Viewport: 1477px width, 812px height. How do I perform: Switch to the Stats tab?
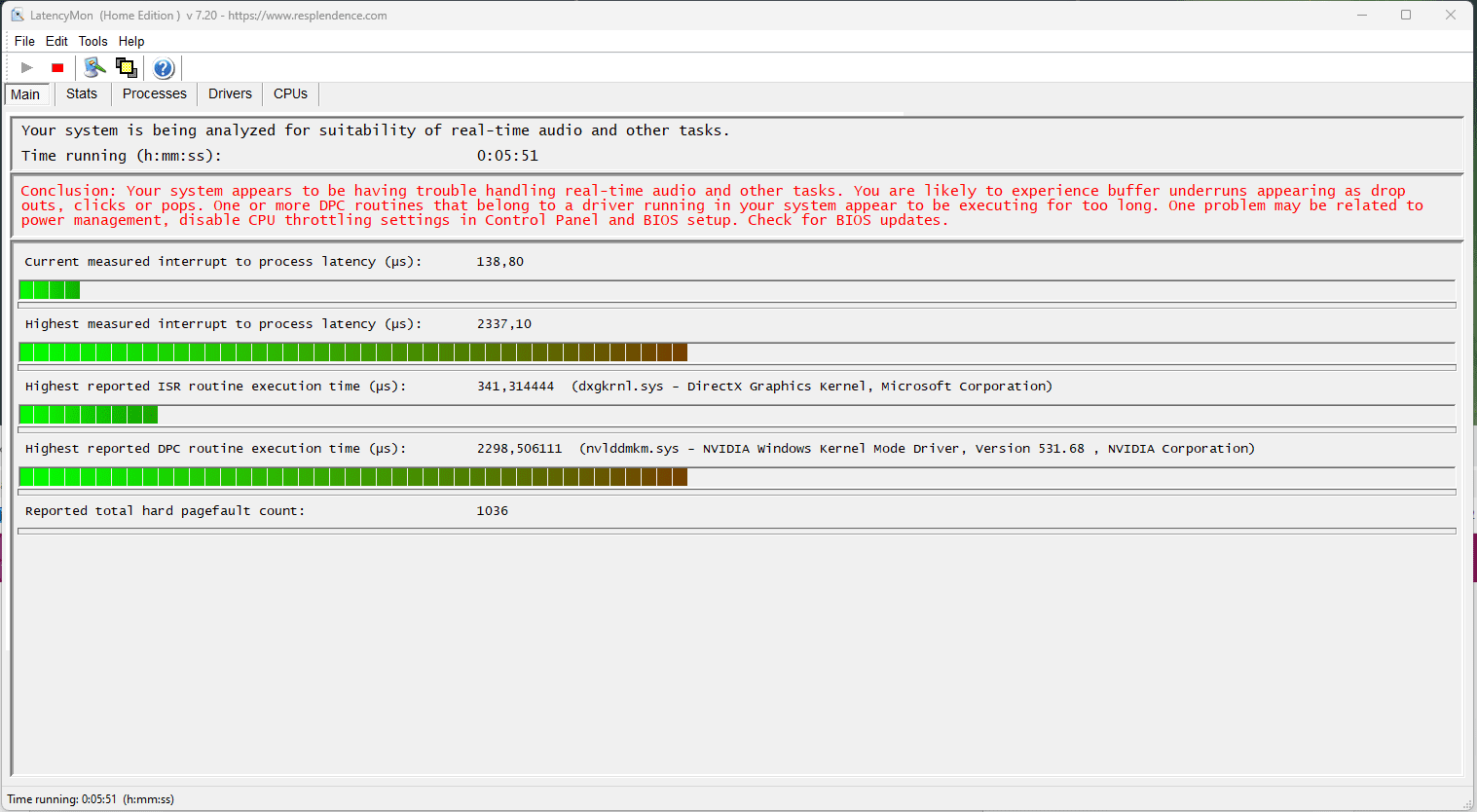coord(82,93)
